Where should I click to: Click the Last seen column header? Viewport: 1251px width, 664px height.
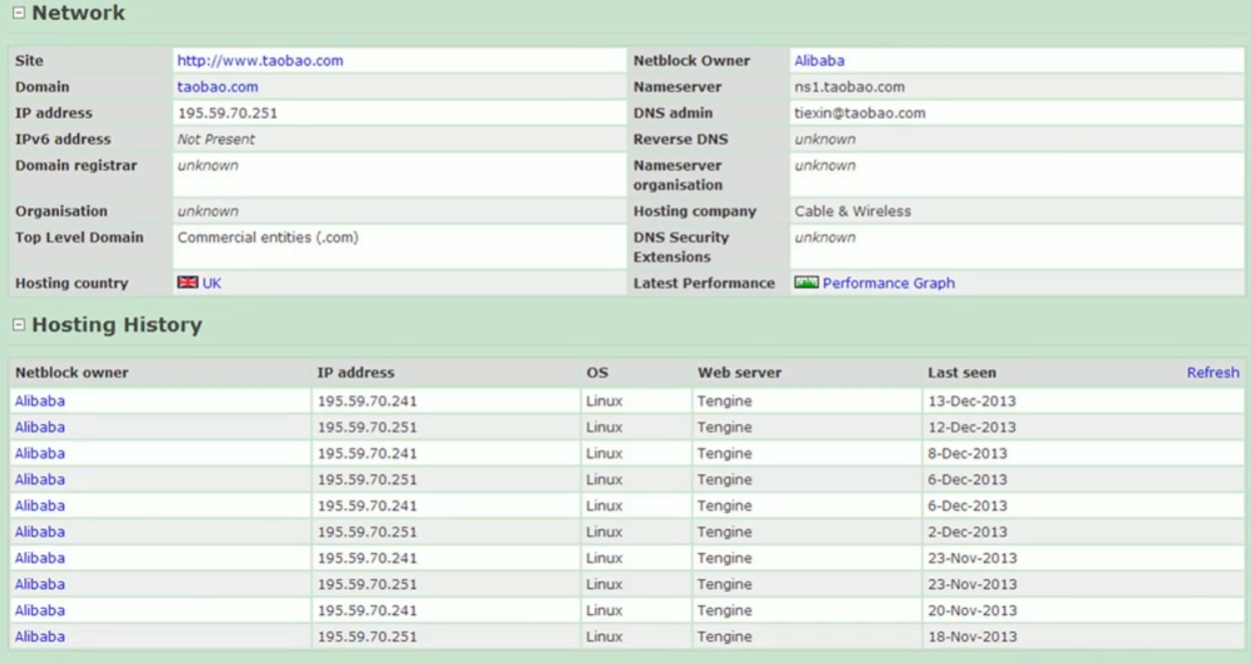click(x=962, y=373)
